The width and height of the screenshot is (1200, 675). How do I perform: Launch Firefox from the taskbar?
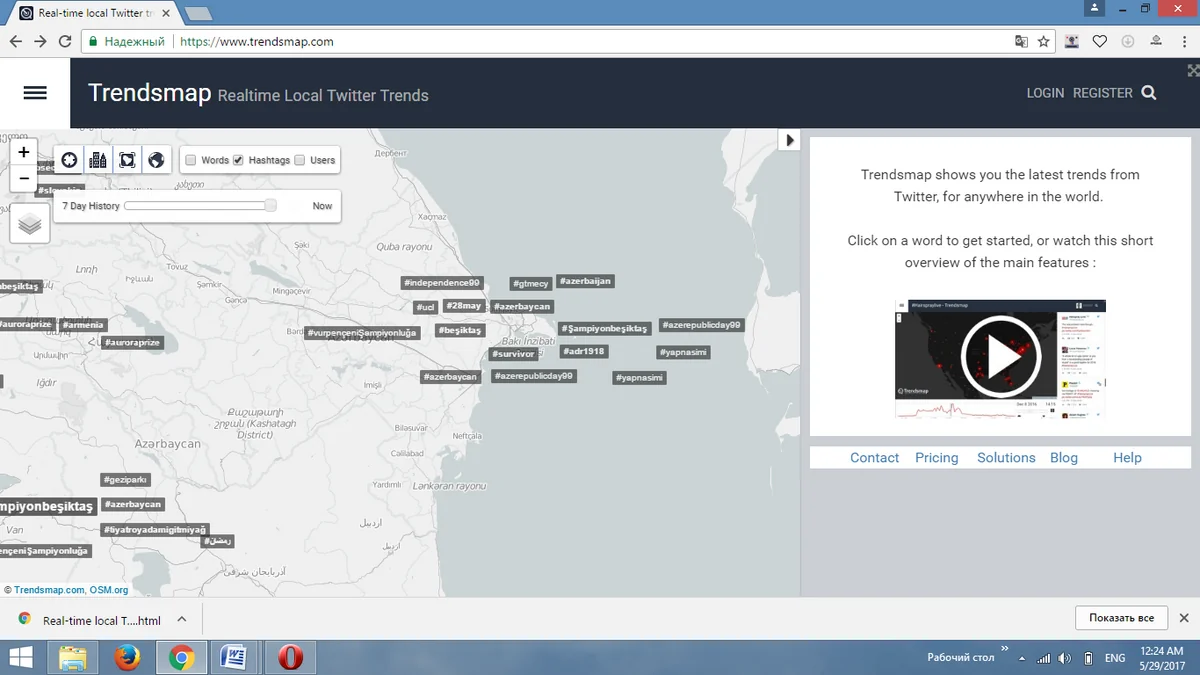click(127, 657)
